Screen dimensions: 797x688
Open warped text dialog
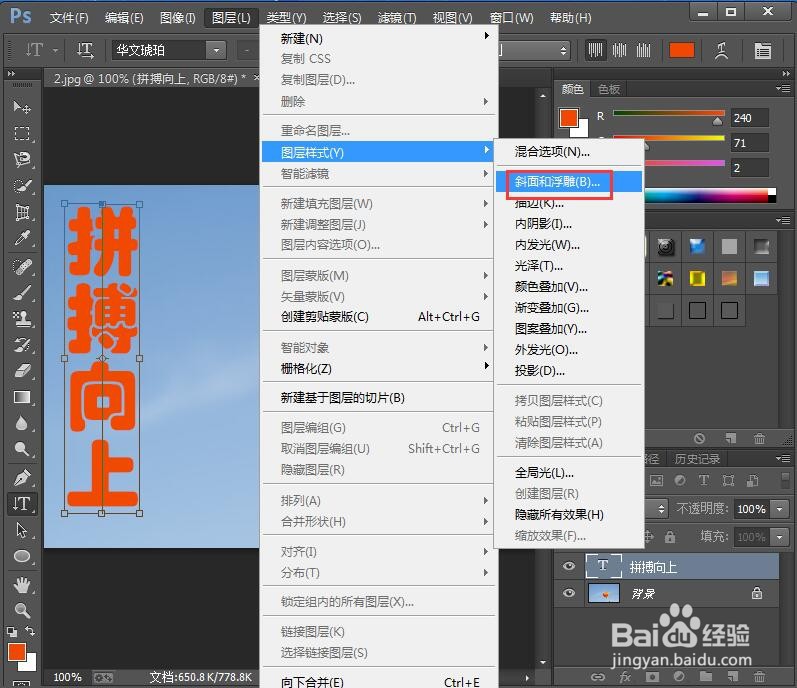[721, 50]
